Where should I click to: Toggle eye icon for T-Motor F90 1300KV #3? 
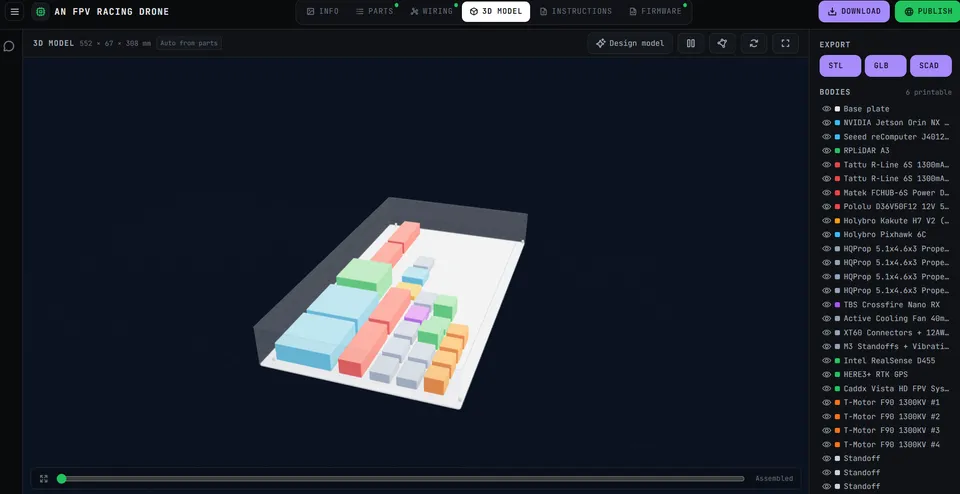click(827, 430)
